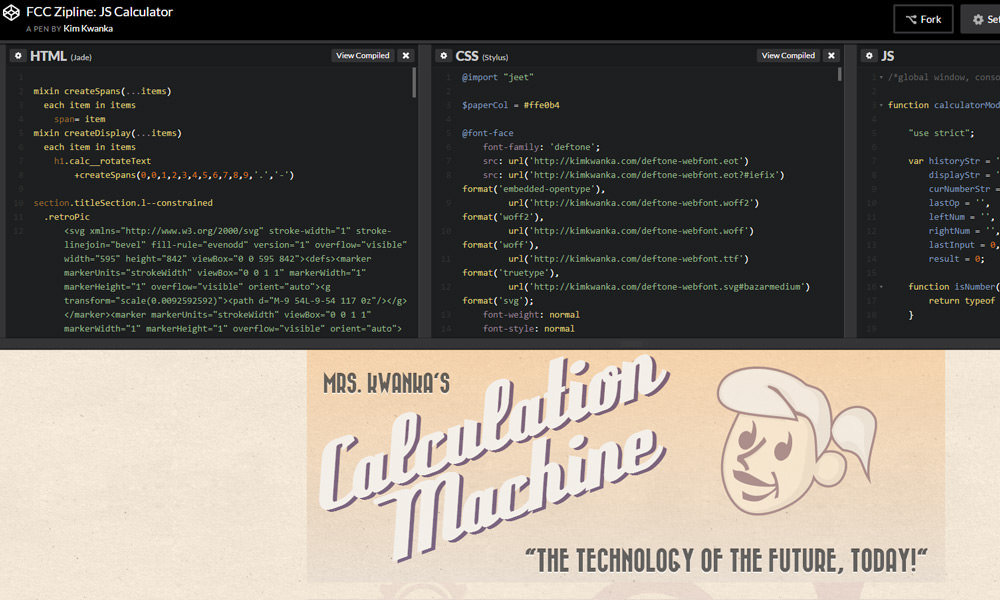
Task: Click the 'h1.calc__rotateText' line
Action: click(x=102, y=161)
